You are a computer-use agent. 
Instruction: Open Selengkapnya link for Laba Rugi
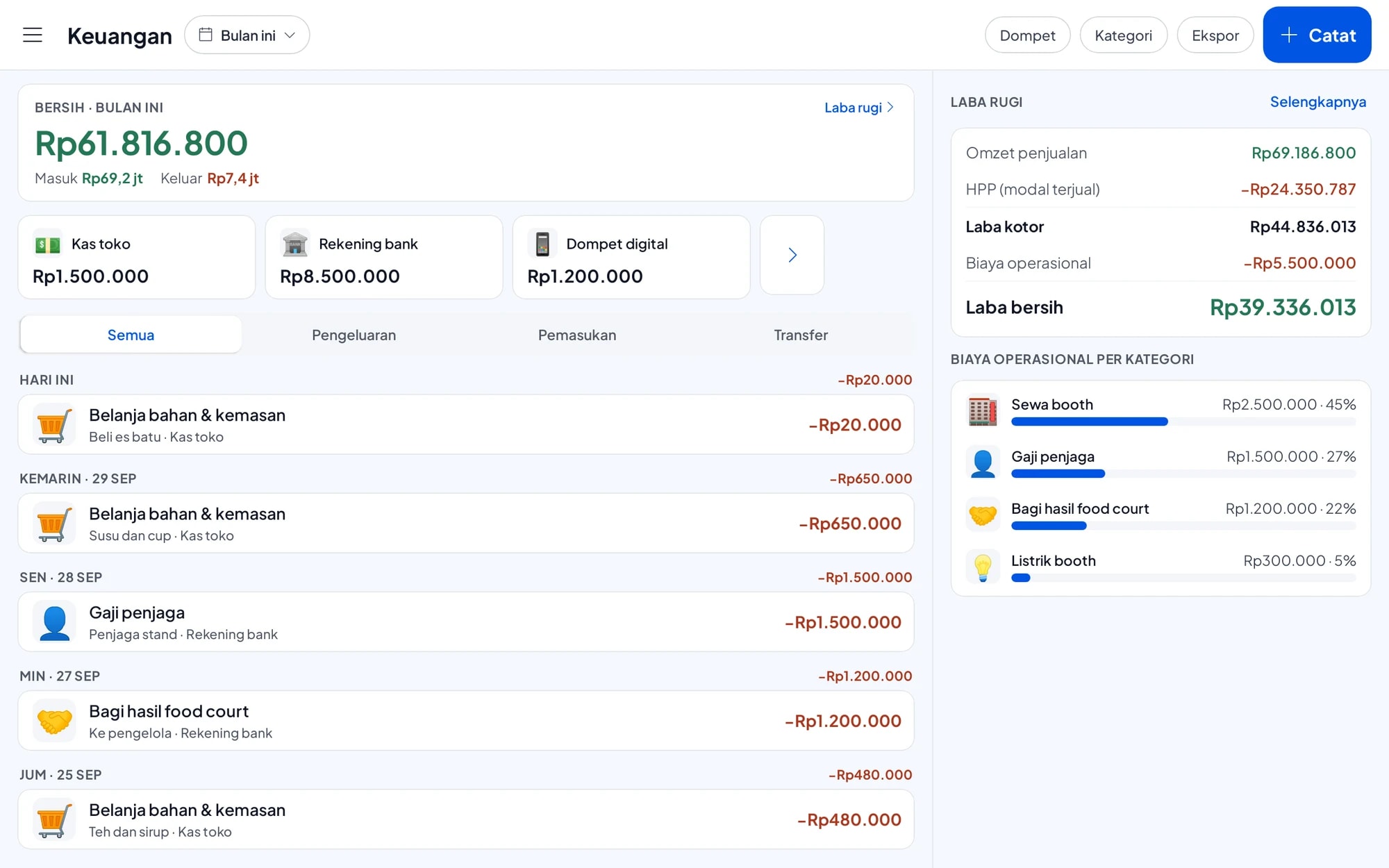1317,102
